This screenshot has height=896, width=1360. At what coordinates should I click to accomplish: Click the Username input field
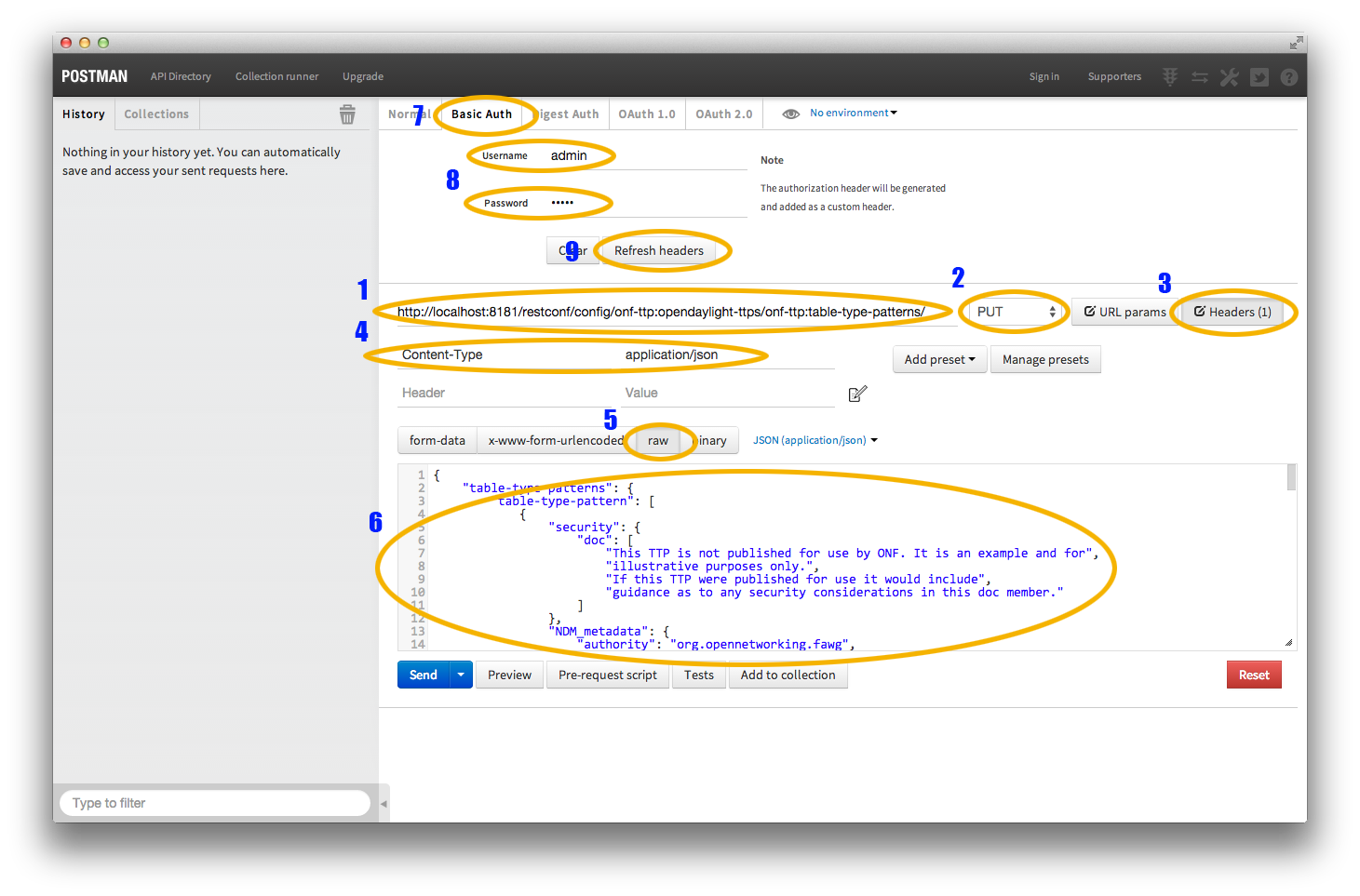pos(645,155)
